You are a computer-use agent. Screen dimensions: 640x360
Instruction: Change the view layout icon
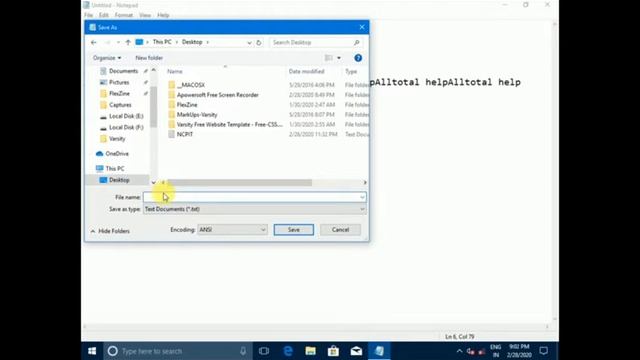pyautogui.click(x=329, y=58)
